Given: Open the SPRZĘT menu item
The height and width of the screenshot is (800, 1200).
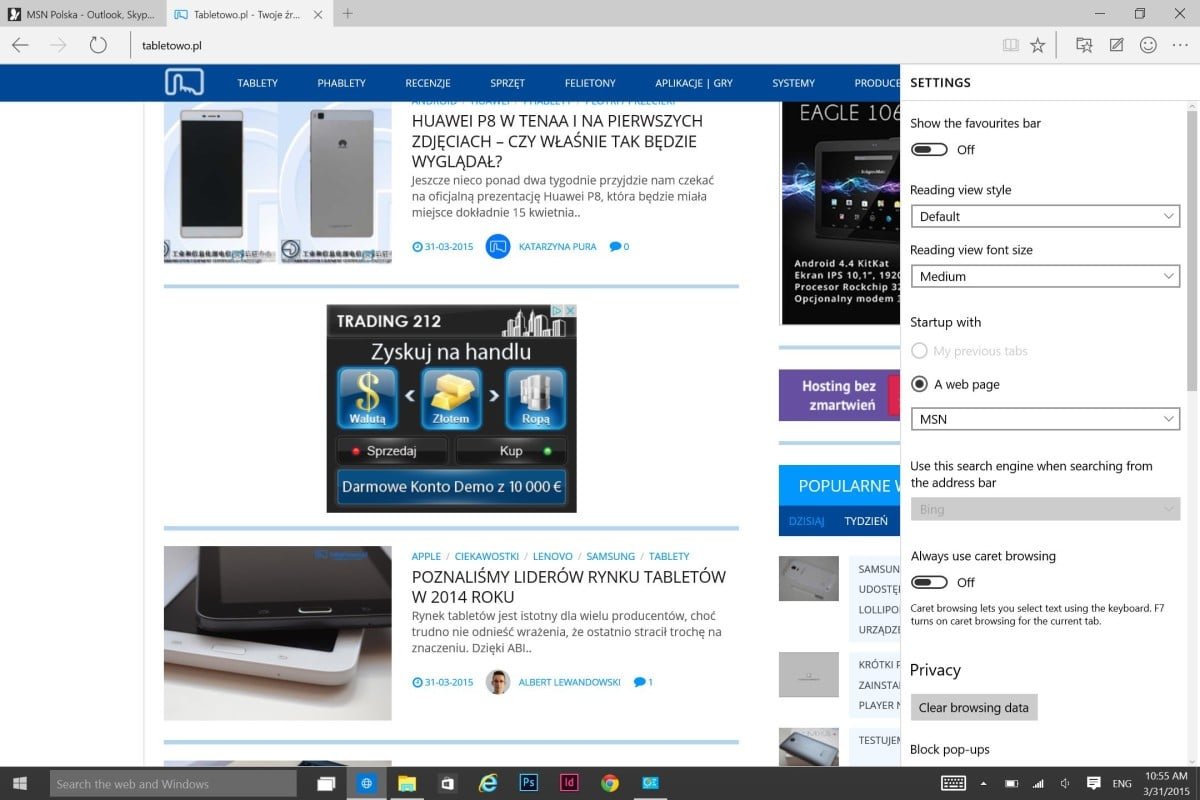Looking at the screenshot, I should [507, 83].
